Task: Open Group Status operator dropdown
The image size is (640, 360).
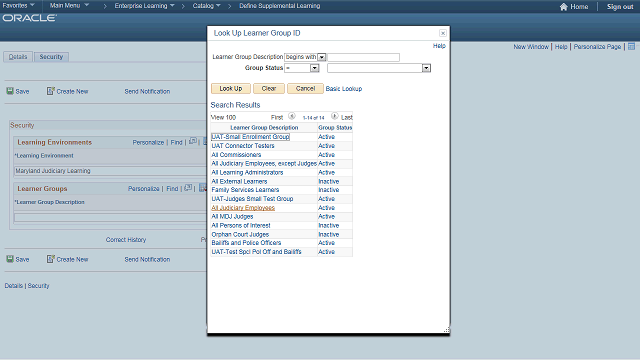Action: coord(314,68)
